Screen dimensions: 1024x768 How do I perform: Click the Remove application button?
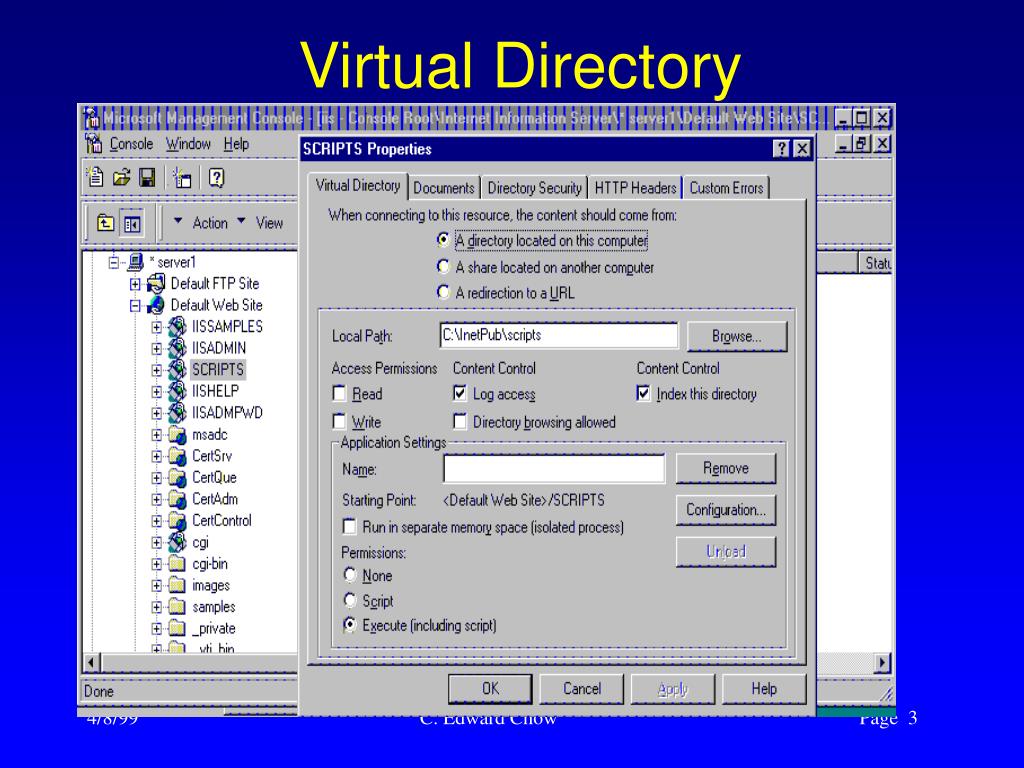coord(726,468)
